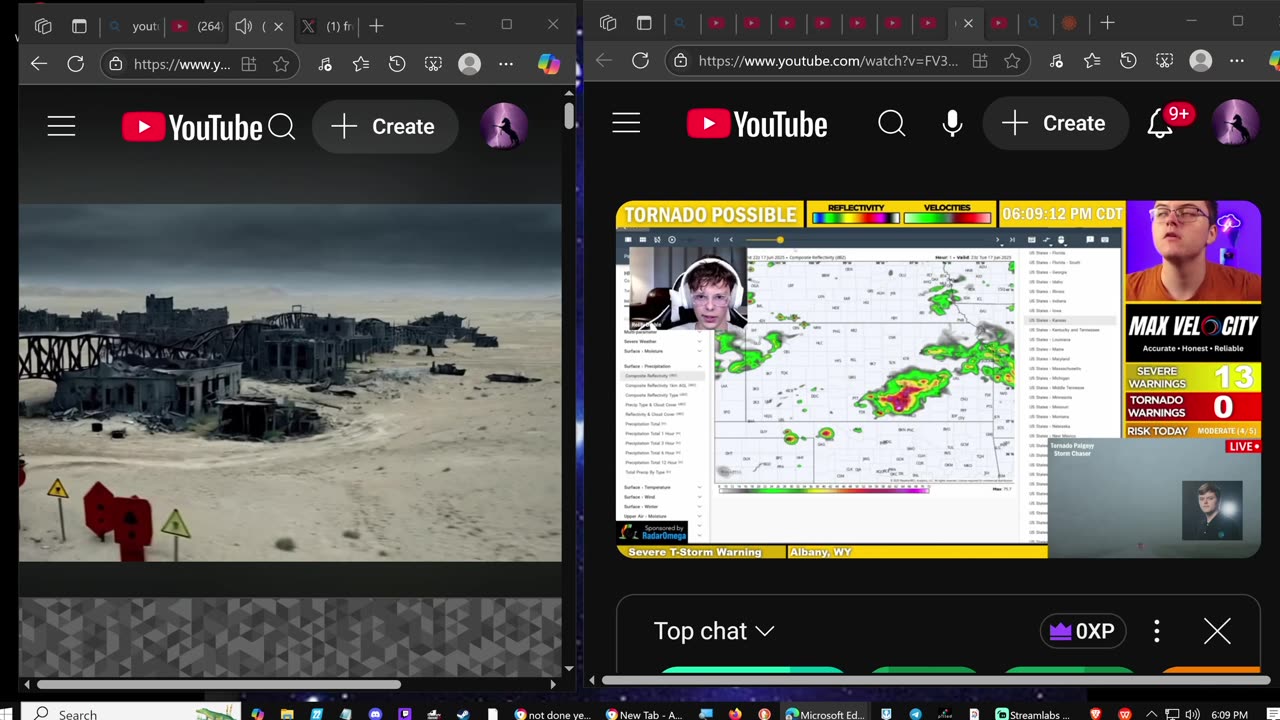
Task: Mute the playing tab via speaker icon
Action: click(244, 26)
